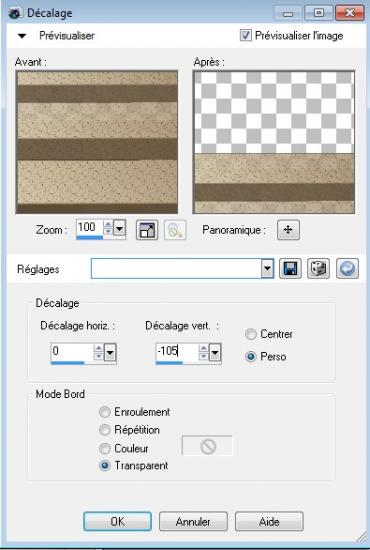Screen dimensions: 370x550
Task: Click the Annuler button
Action: [x=193, y=521]
